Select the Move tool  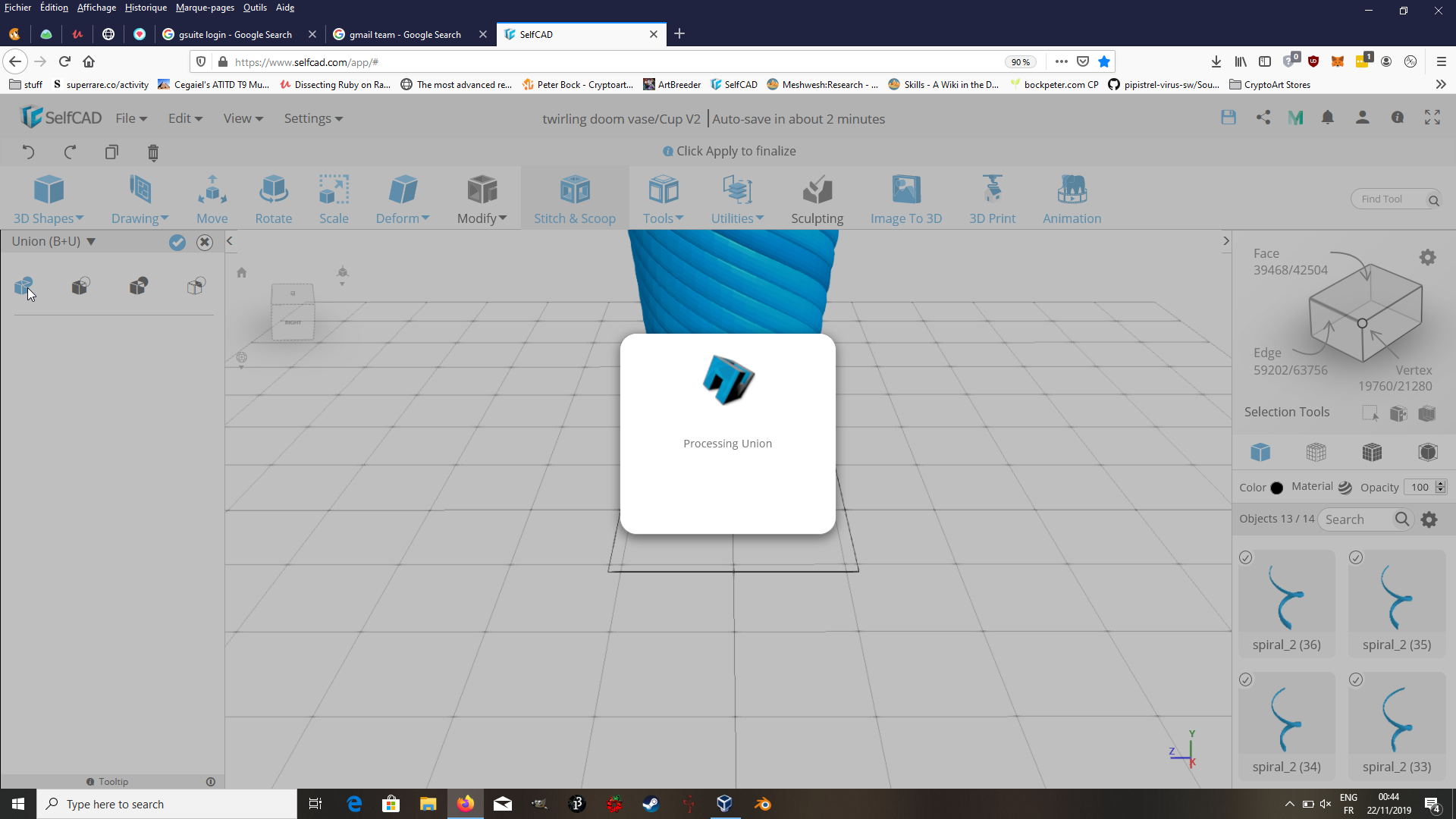212,199
